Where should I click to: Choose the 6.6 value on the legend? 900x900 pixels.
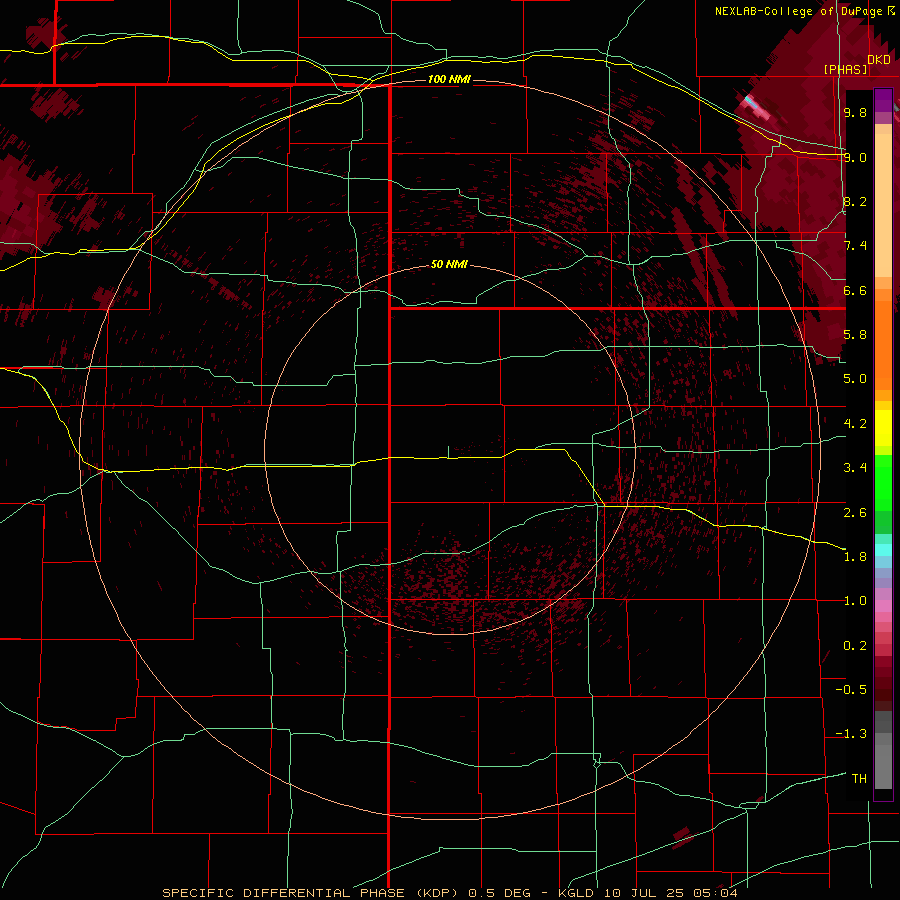(x=855, y=290)
